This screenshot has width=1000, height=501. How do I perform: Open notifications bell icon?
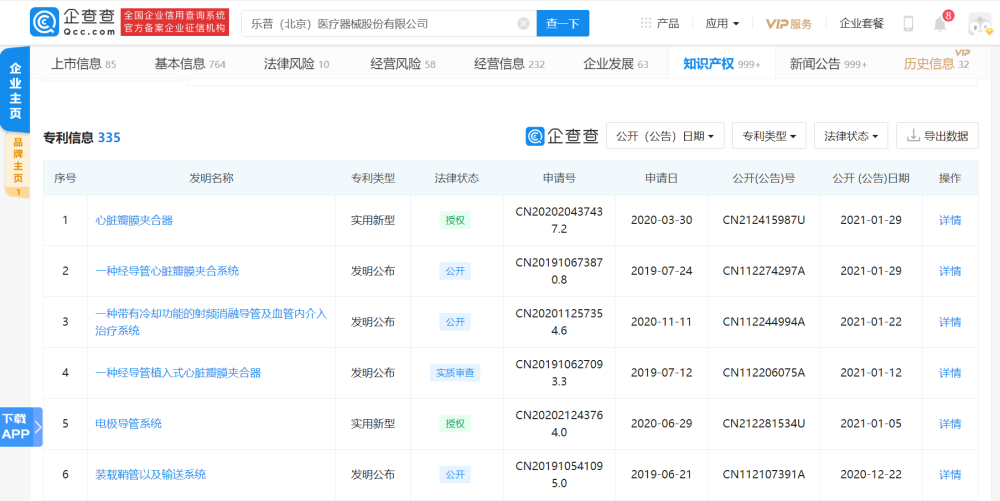[x=939, y=24]
